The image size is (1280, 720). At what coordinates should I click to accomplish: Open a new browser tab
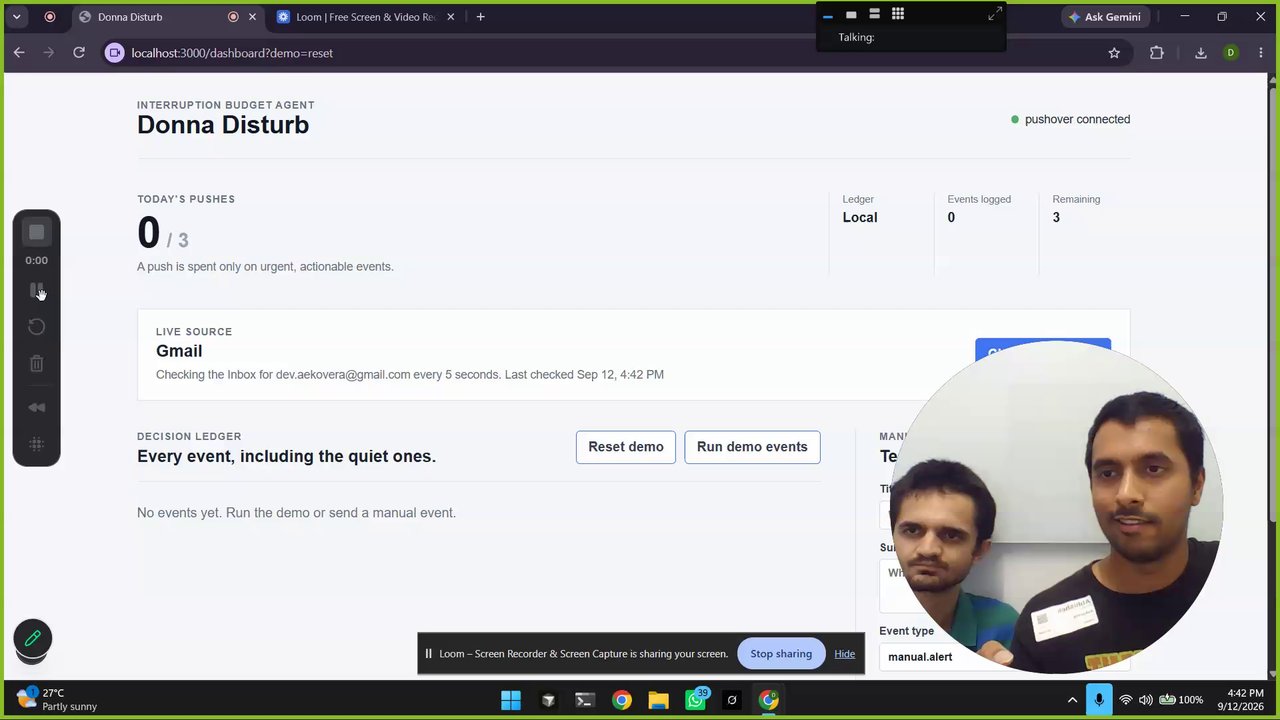[x=480, y=17]
